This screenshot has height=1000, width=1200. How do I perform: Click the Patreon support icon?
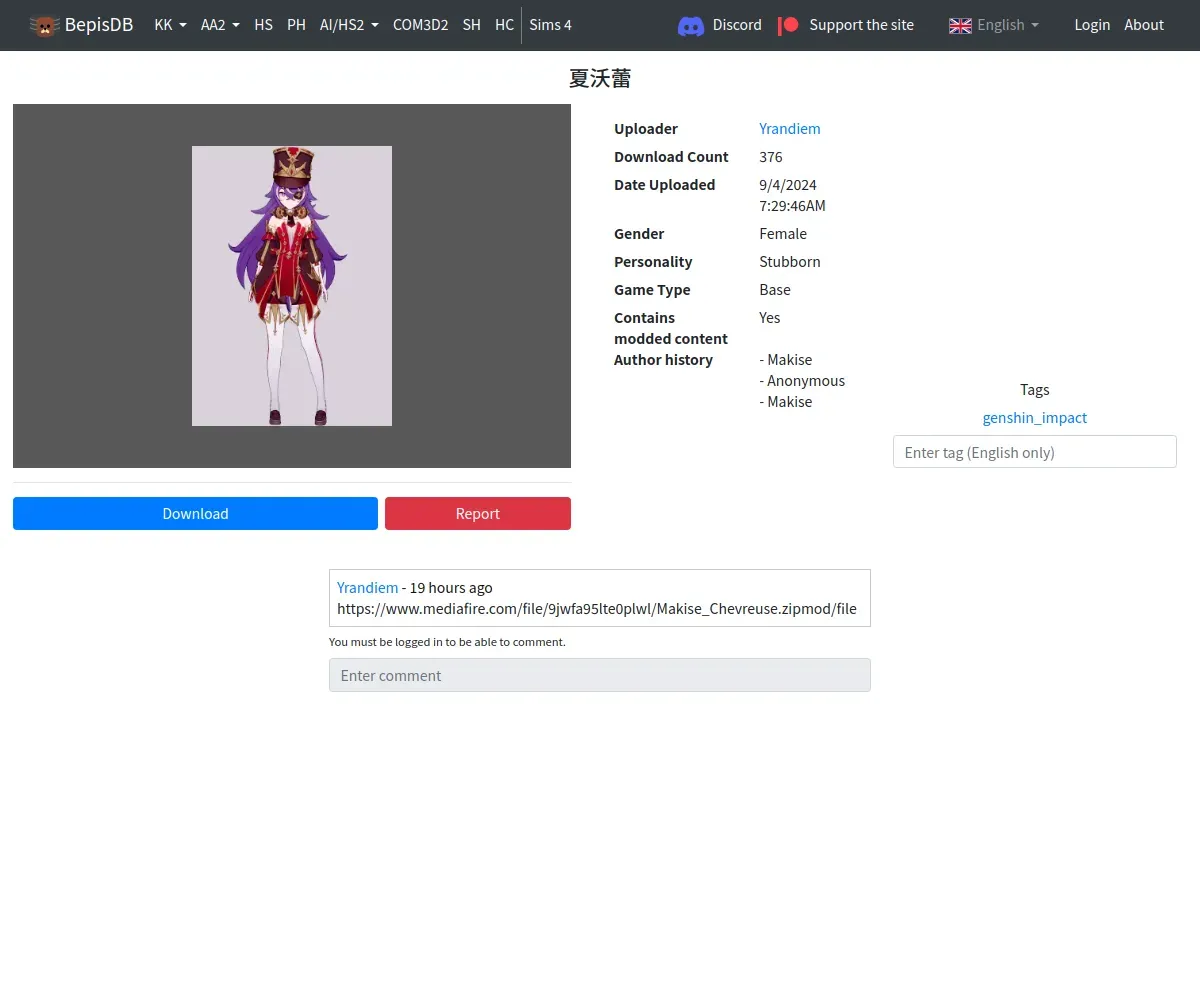(x=788, y=25)
